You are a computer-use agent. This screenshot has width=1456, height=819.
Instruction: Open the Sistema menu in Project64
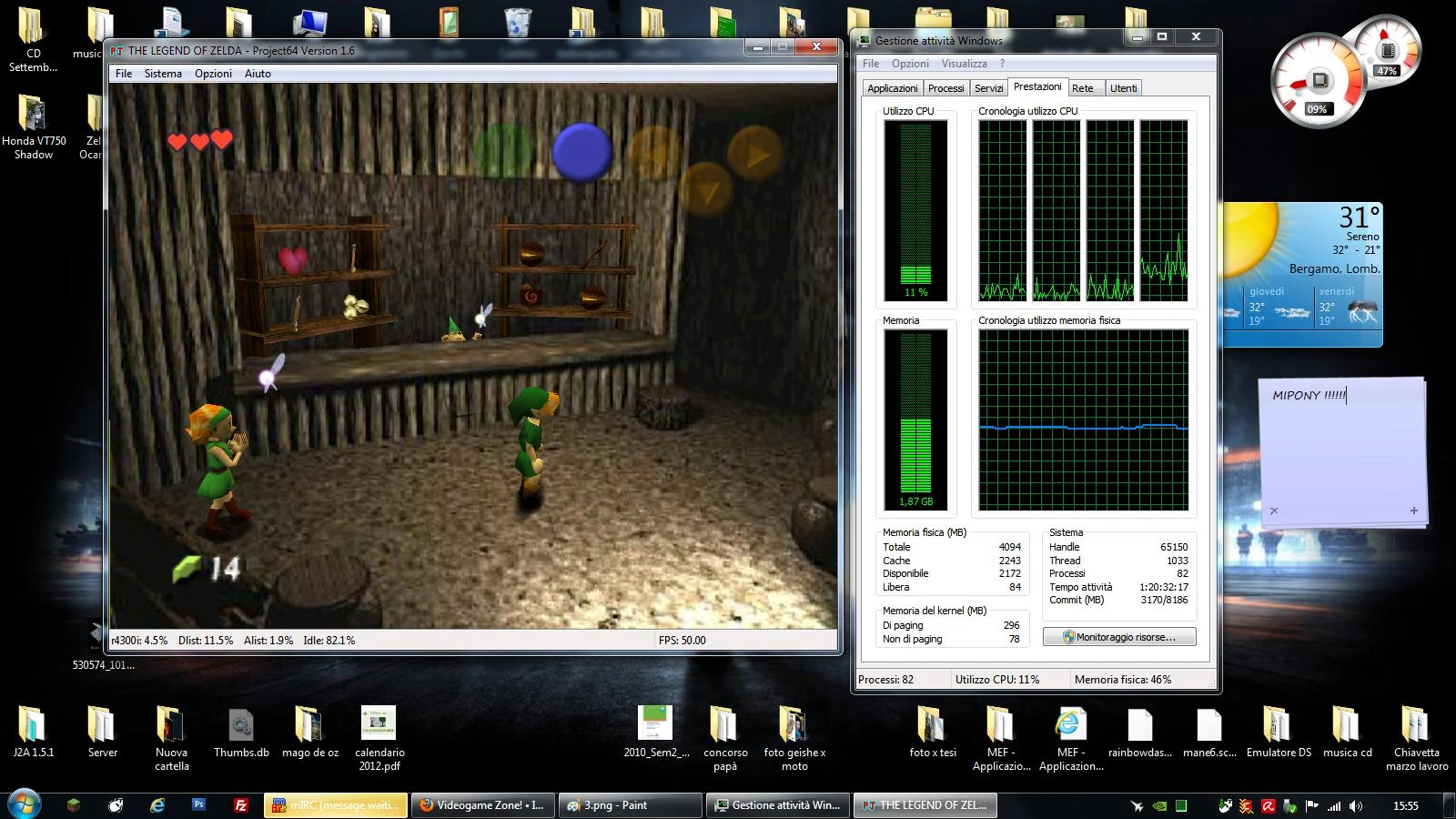pos(163,74)
